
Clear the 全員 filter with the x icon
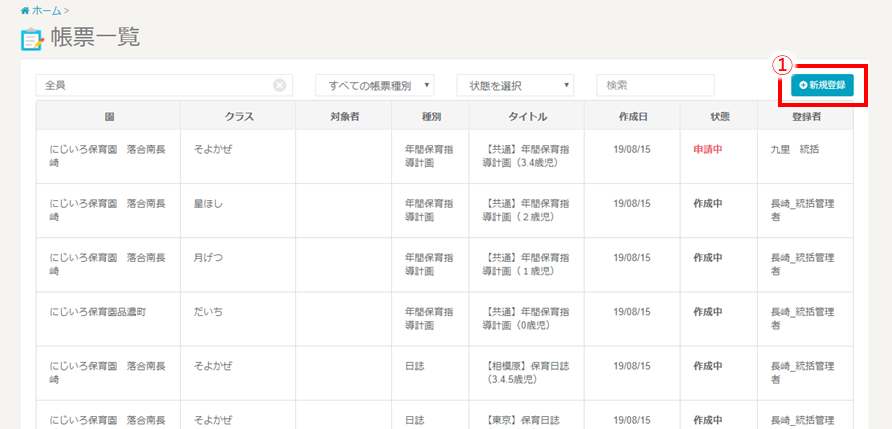pos(279,85)
